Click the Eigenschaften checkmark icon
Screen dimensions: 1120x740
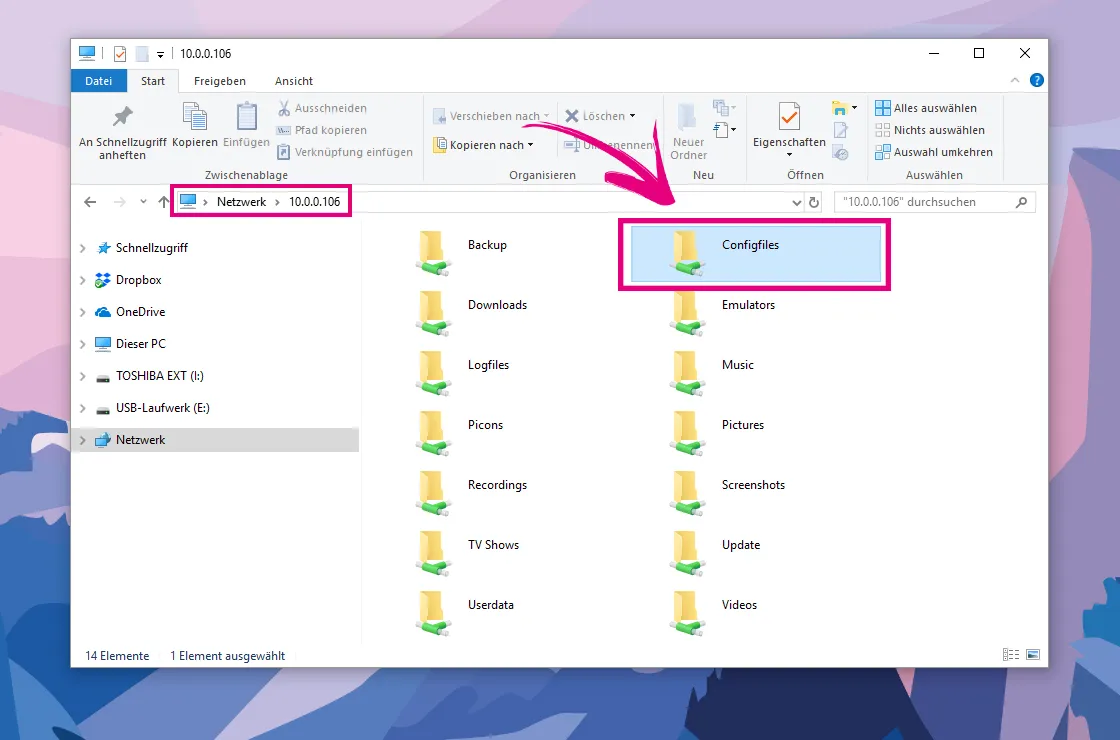click(x=789, y=116)
